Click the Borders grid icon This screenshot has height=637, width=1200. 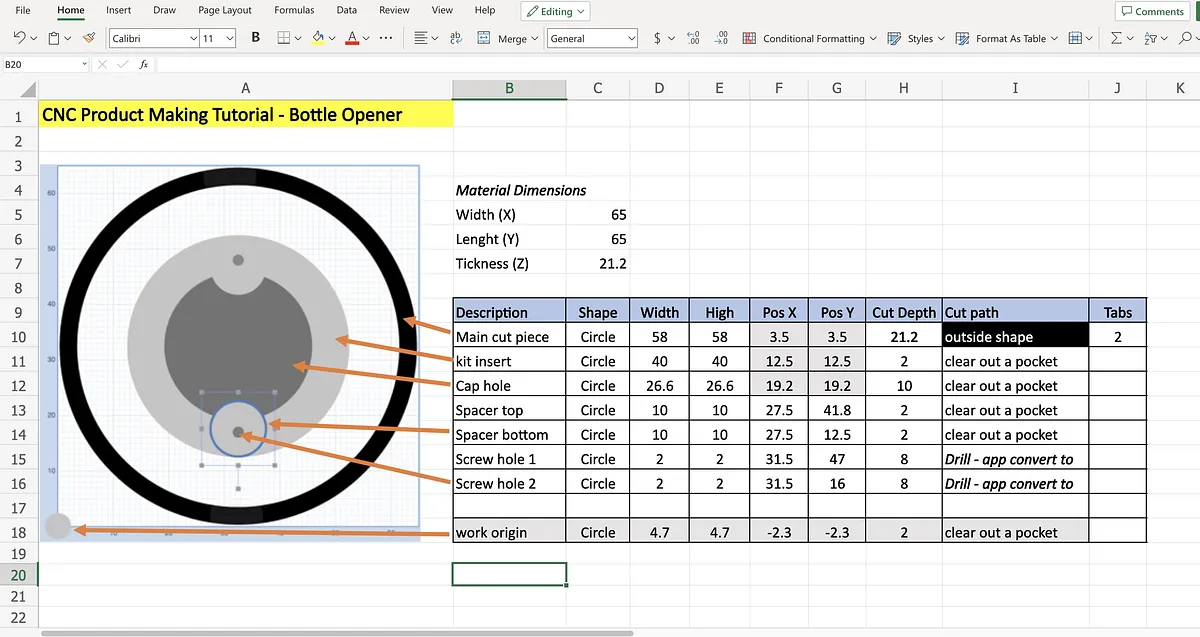(283, 38)
